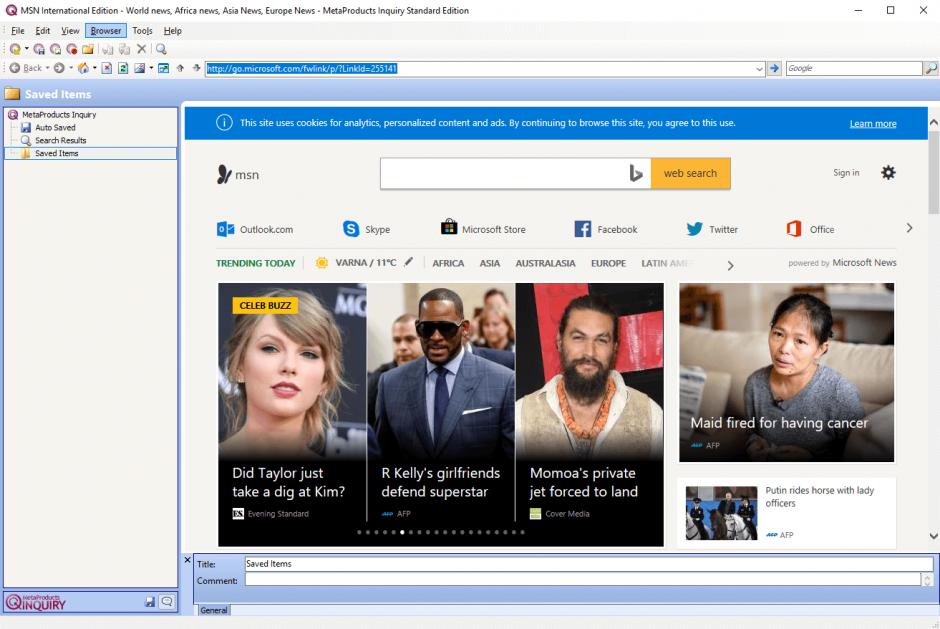Click the New Inquiry page toolbar icon
This screenshot has width=940, height=629.
pos(14,49)
